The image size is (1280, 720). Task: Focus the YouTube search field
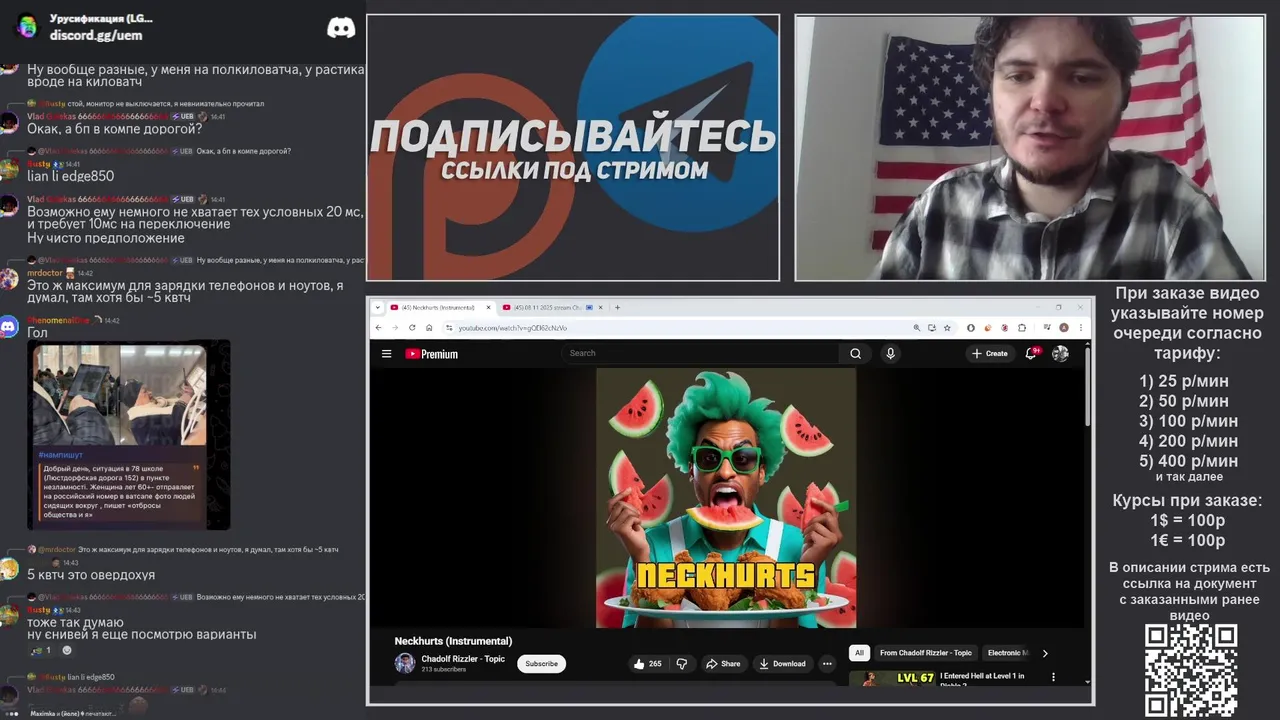(700, 353)
